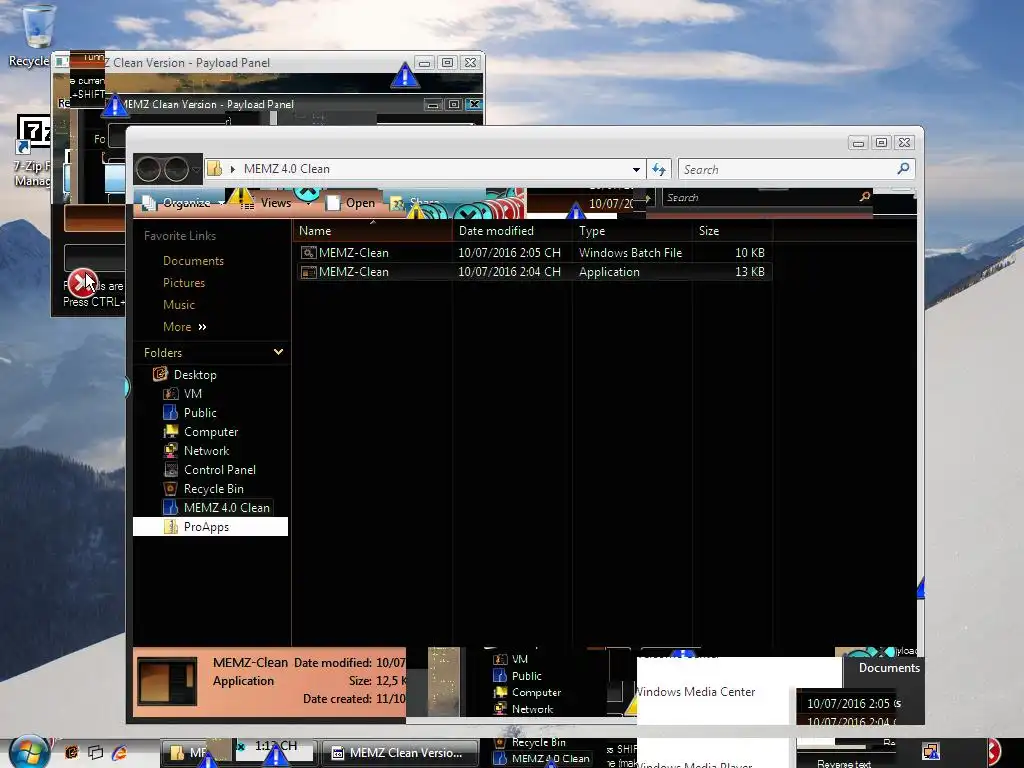
Task: Open the recent pages dropdown beside Forward
Action: 196,170
